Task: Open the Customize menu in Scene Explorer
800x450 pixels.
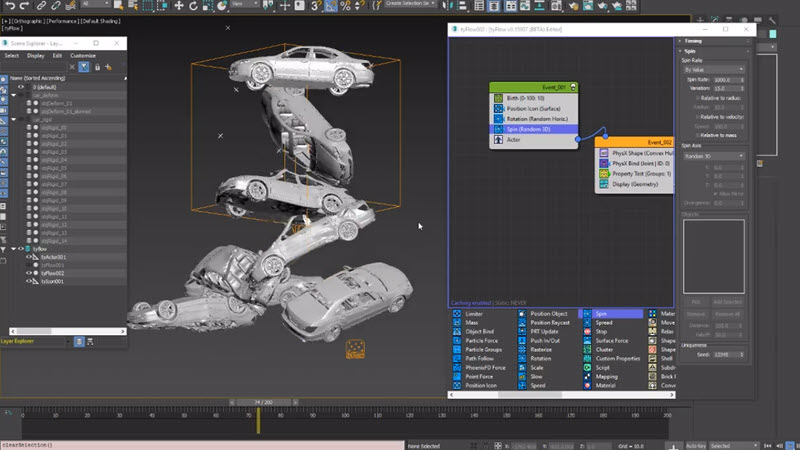Action: coord(83,56)
